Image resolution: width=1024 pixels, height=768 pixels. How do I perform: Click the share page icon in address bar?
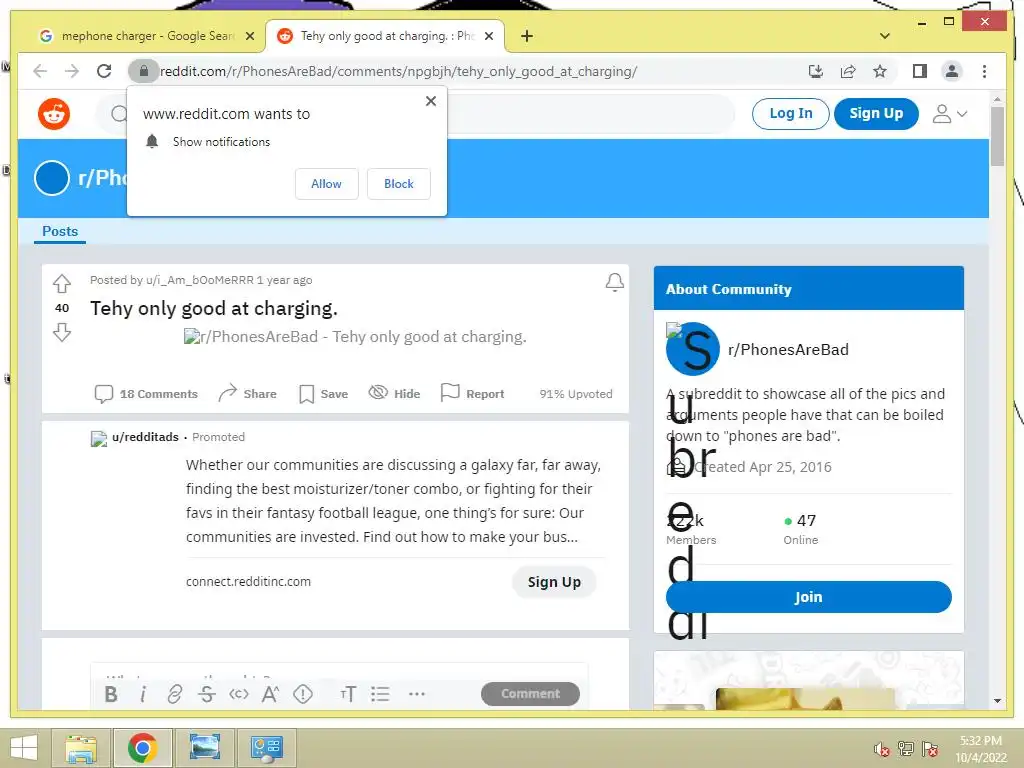[x=848, y=71]
